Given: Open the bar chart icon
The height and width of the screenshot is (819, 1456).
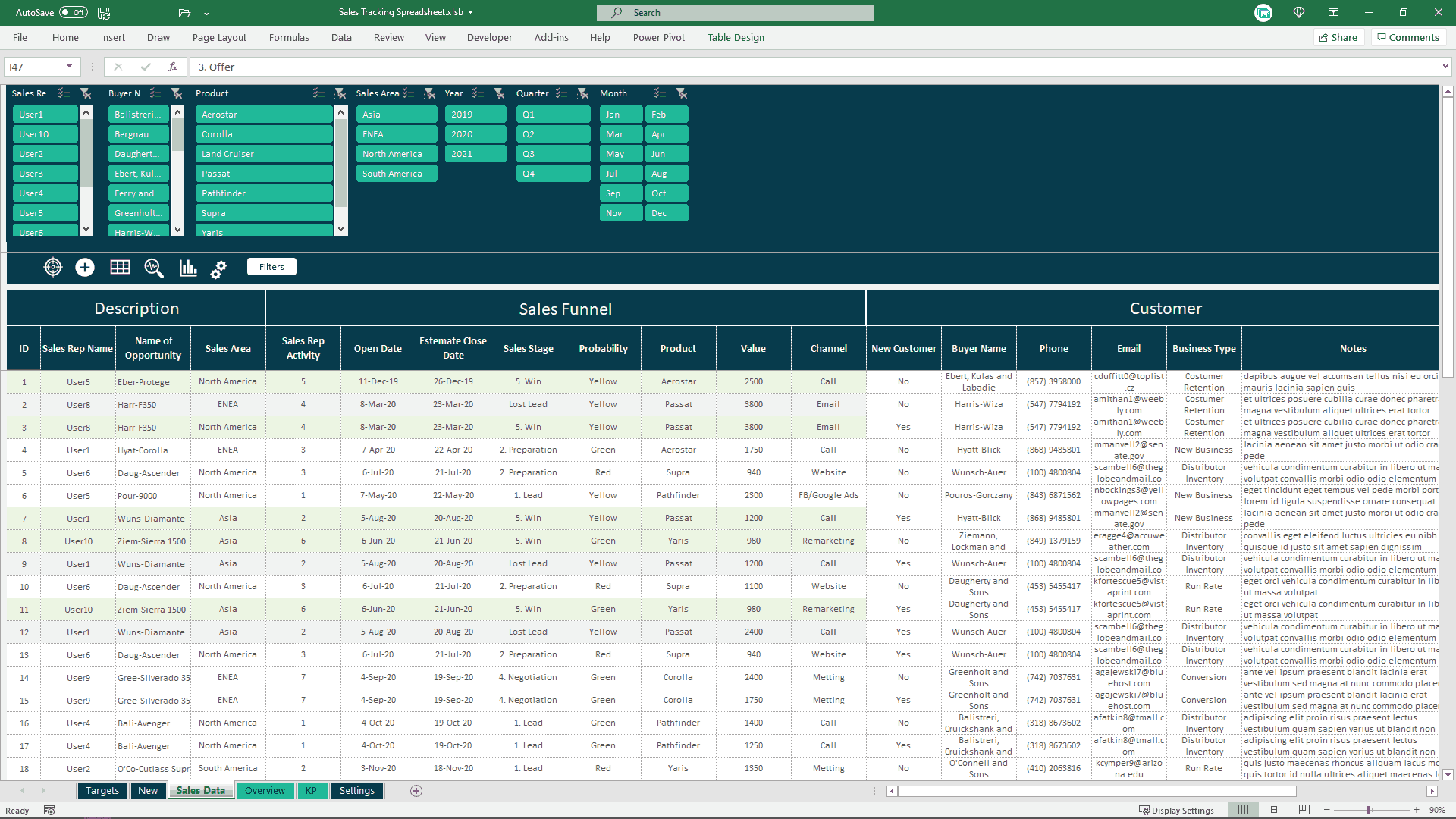Looking at the screenshot, I should tap(188, 268).
